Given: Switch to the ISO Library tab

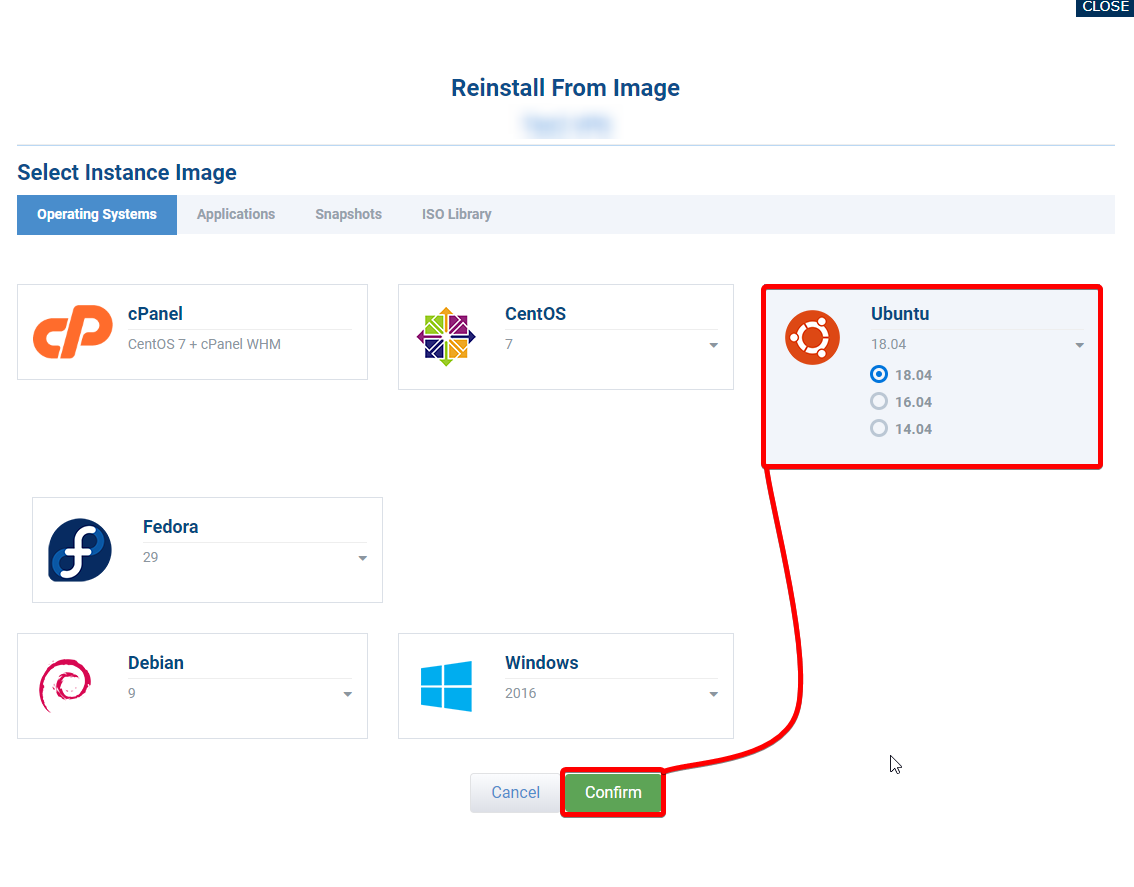Looking at the screenshot, I should pos(456,214).
